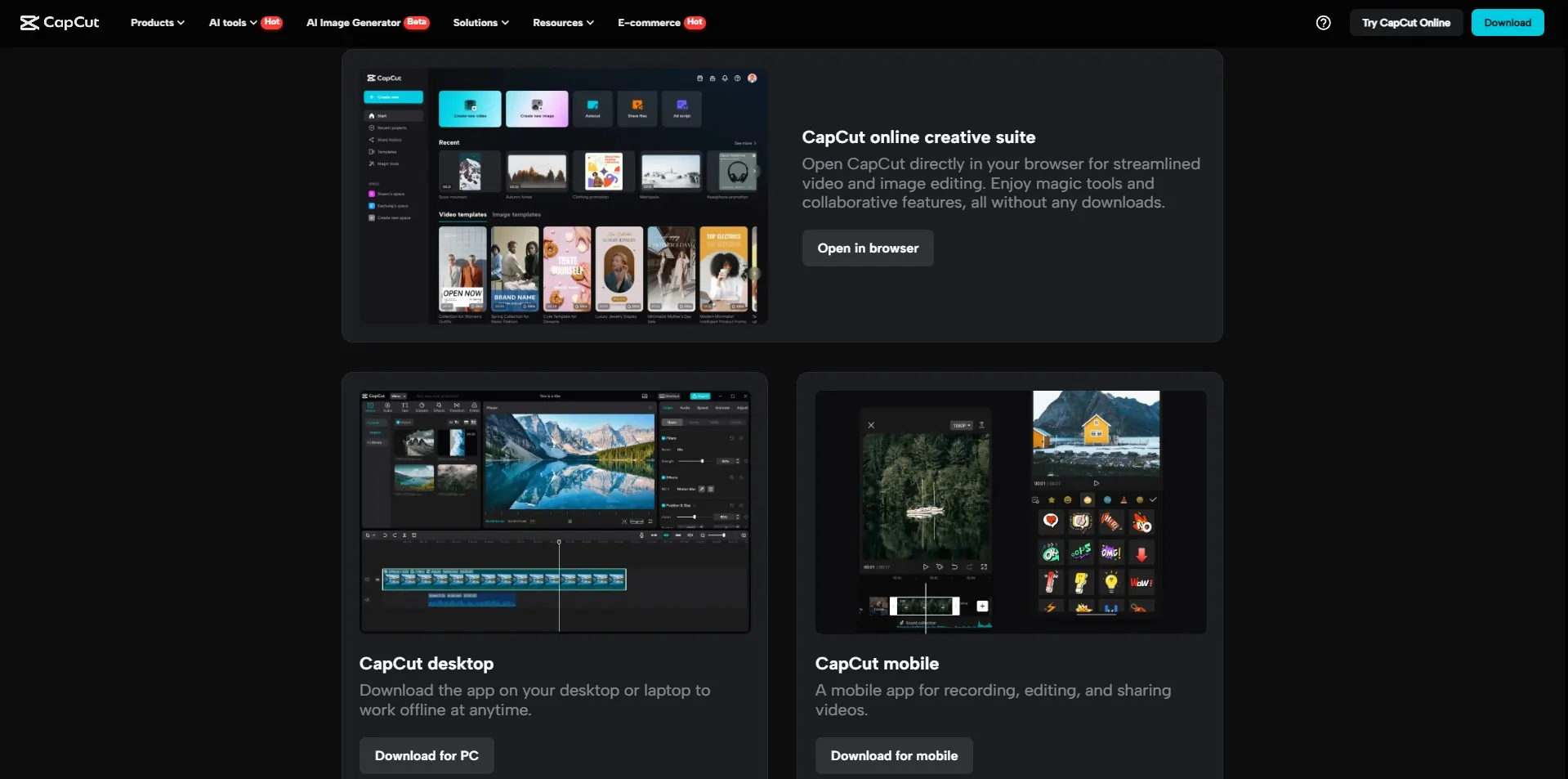Click the cyan Download button in header

point(1507,23)
